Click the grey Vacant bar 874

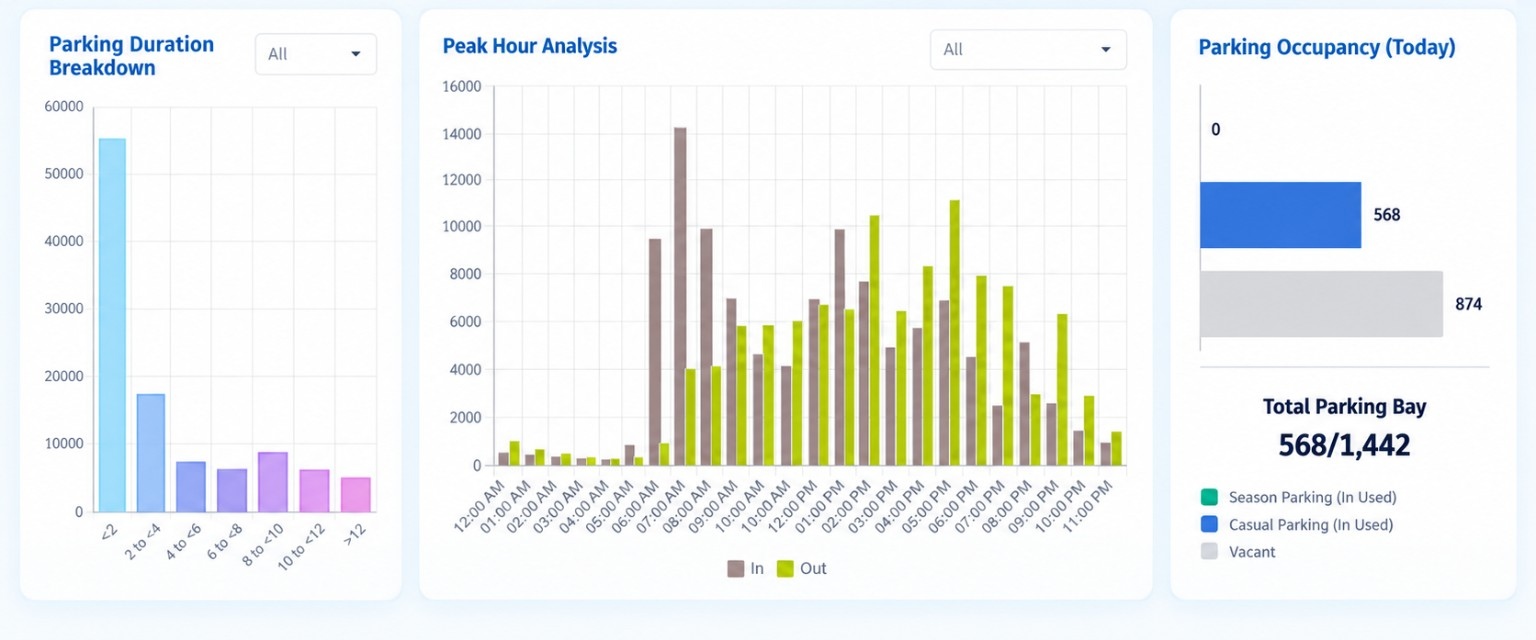1322,304
